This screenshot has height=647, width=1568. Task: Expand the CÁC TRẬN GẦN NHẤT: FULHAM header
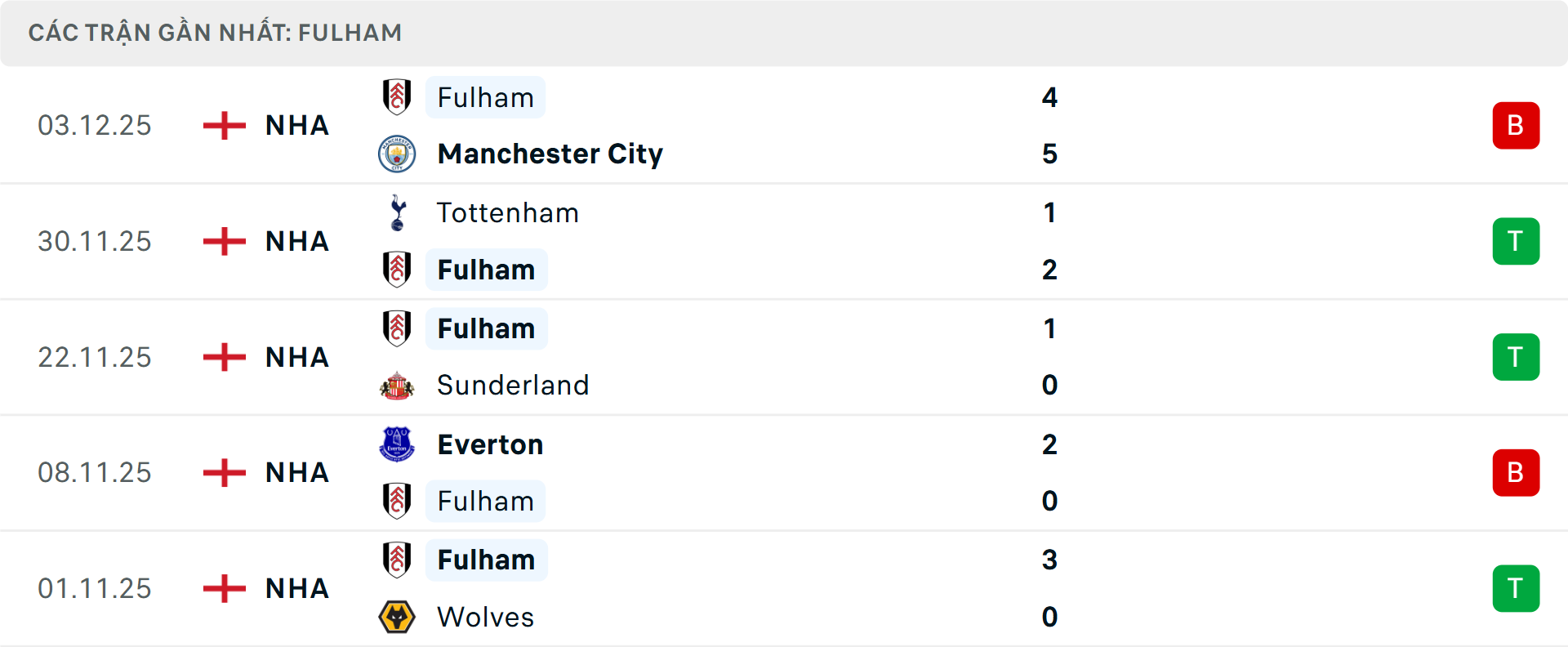click(216, 33)
